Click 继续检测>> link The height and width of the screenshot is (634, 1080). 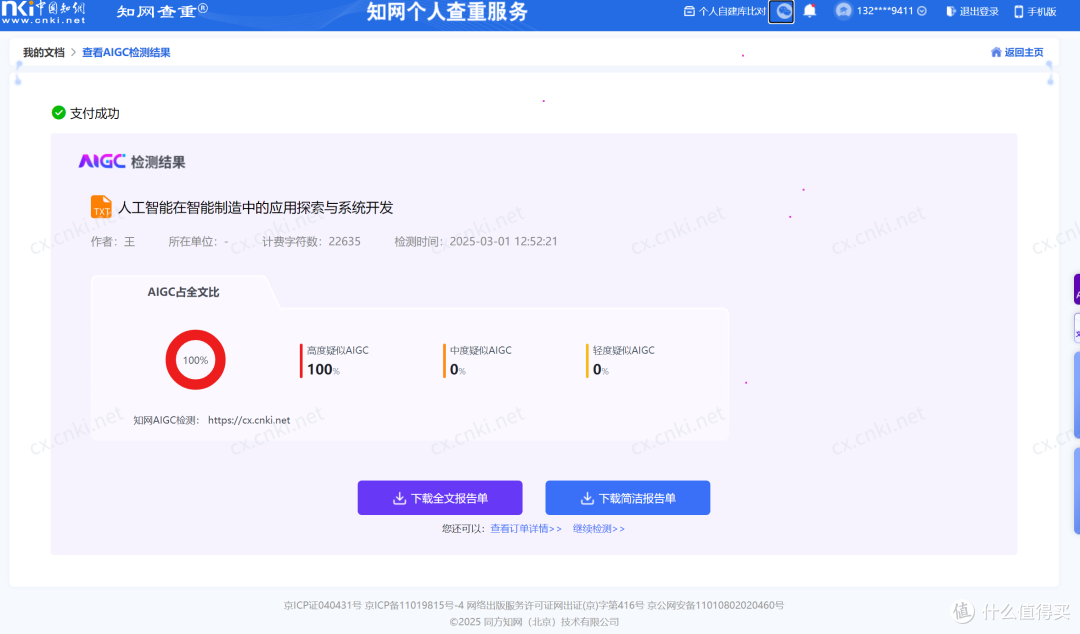[x=599, y=529]
